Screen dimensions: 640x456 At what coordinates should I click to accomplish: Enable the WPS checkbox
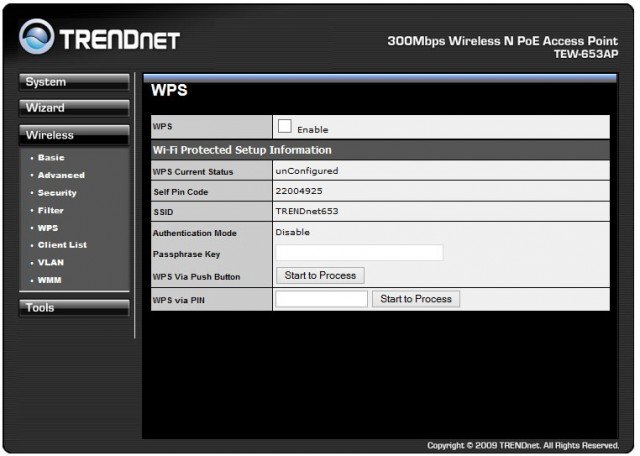(x=284, y=127)
